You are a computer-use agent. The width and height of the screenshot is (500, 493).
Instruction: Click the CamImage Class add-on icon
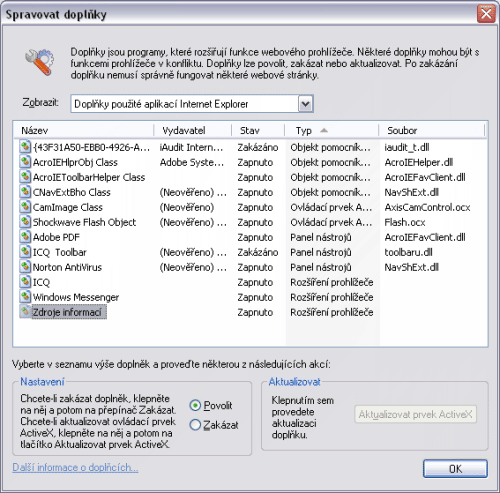[x=25, y=207]
